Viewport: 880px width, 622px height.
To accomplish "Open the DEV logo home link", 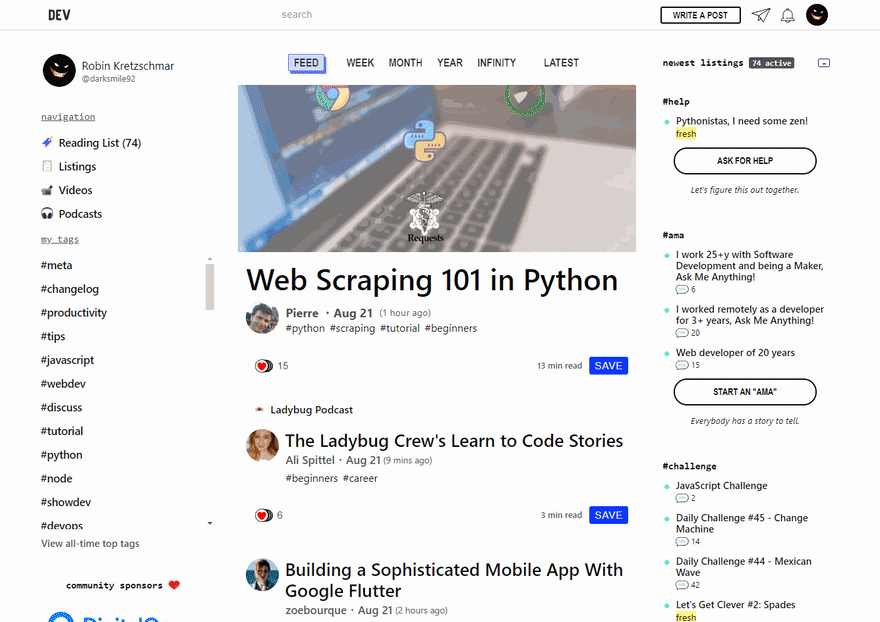I will coord(59,15).
